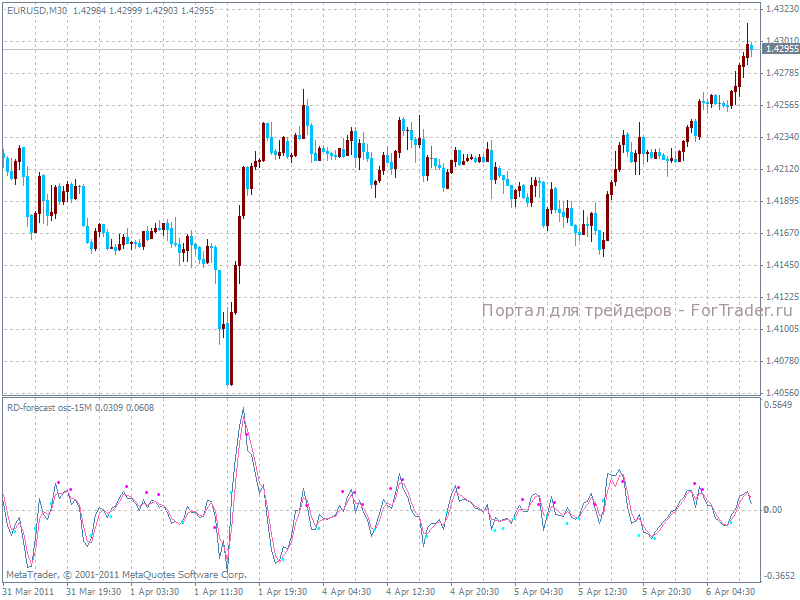This screenshot has height=600, width=800.
Task: Click the 4 Apr 12:30 time label
Action: tap(411, 592)
